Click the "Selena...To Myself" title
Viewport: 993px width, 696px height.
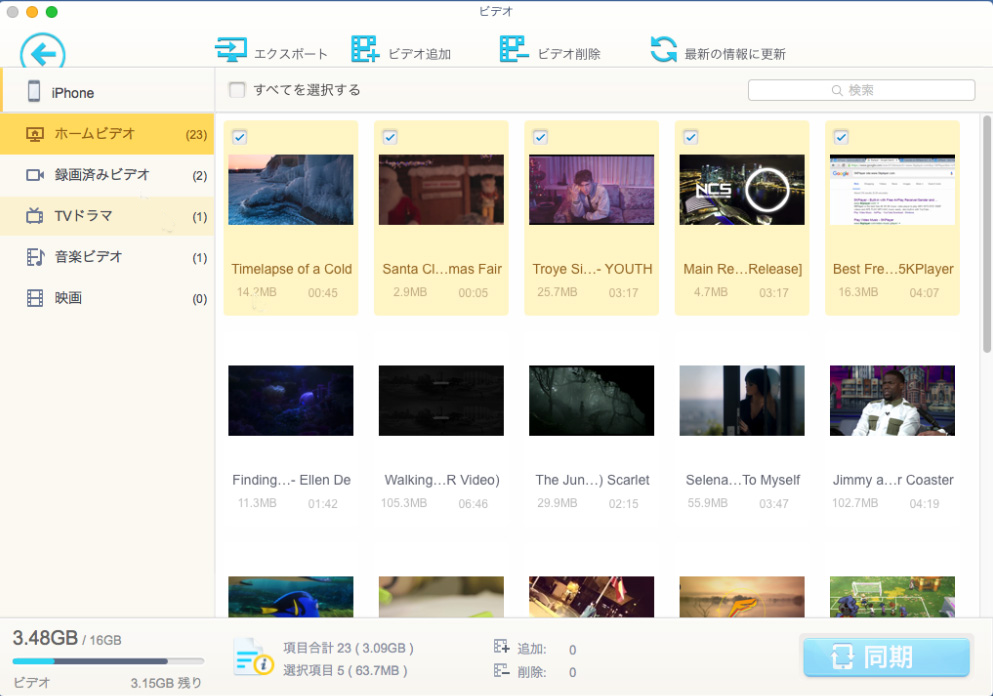pyautogui.click(x=743, y=480)
